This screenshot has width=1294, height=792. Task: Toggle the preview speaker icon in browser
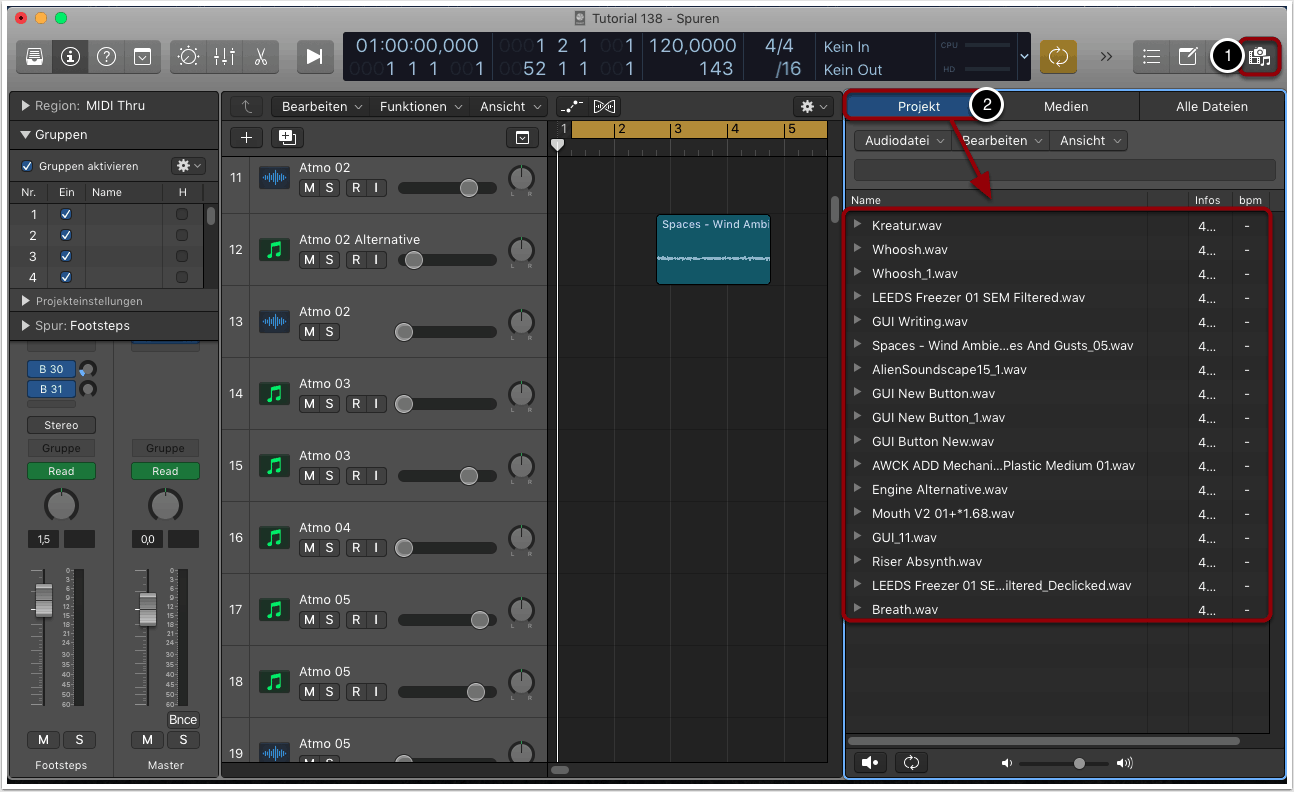click(871, 763)
